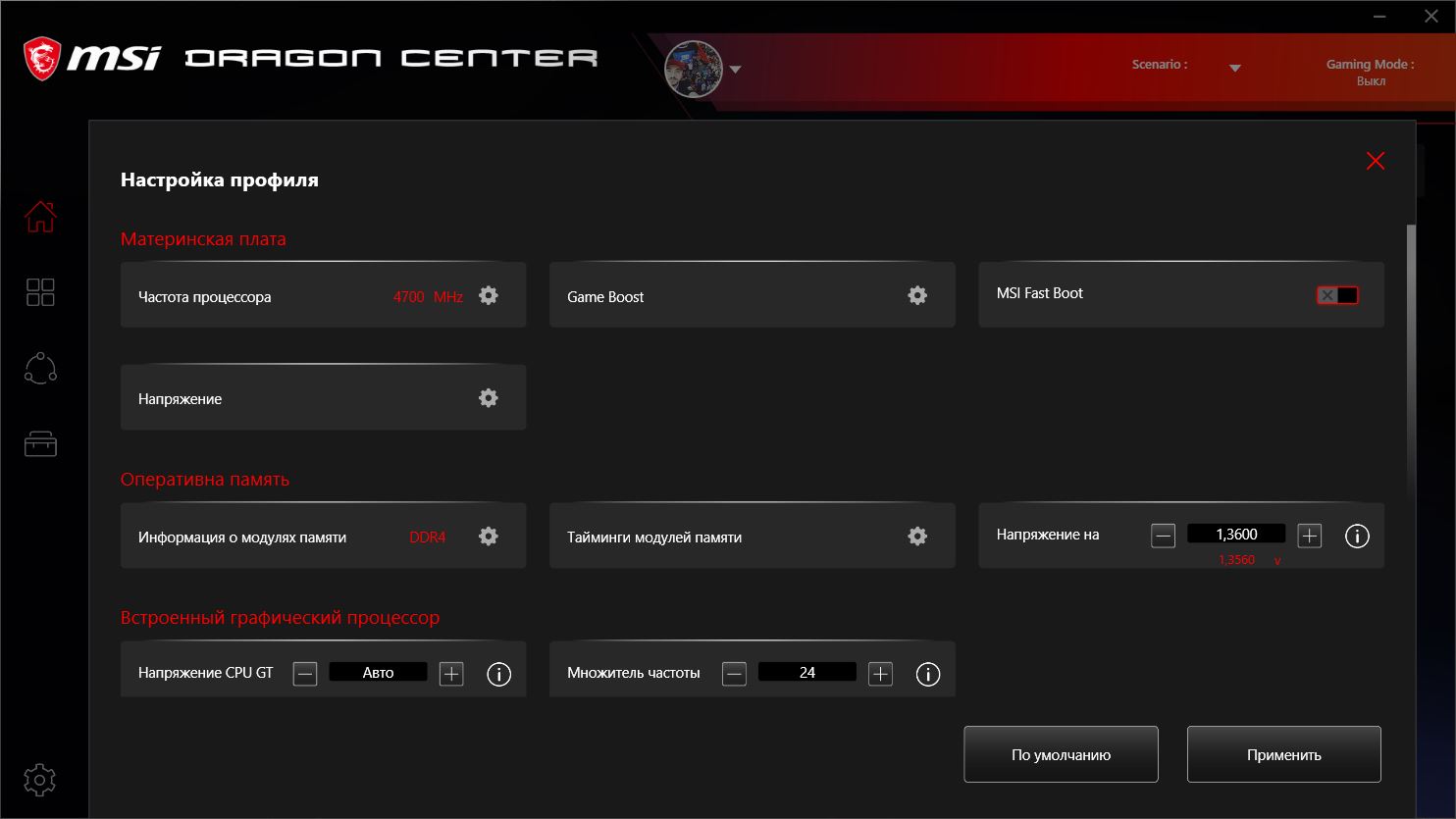Open settings gear at the sidebar bottom
The width and height of the screenshot is (1456, 819).
click(x=40, y=780)
